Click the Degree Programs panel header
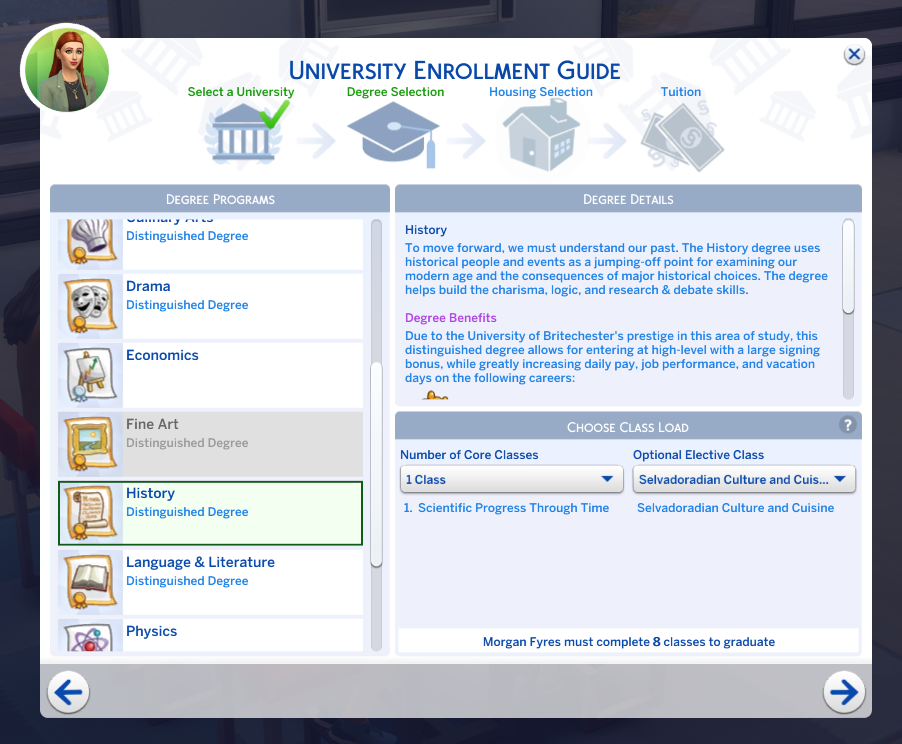 click(220, 199)
